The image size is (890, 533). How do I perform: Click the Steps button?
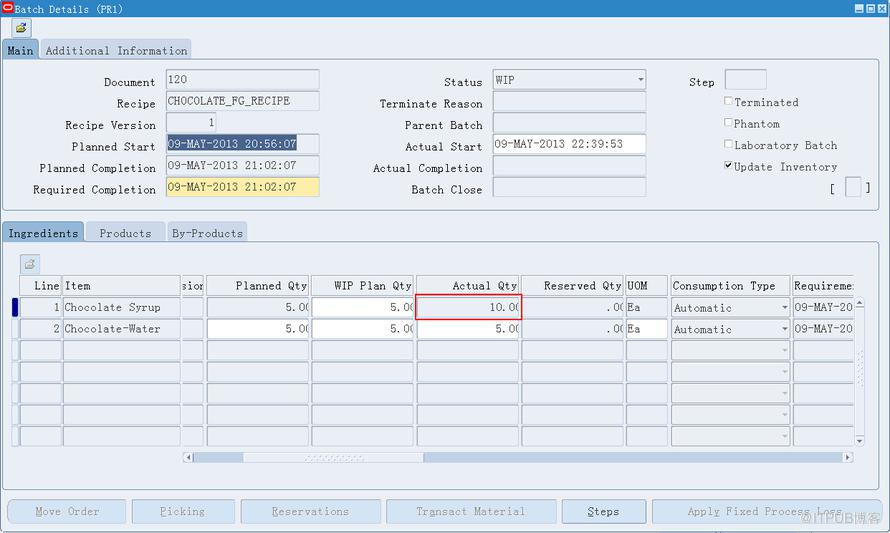coord(603,511)
